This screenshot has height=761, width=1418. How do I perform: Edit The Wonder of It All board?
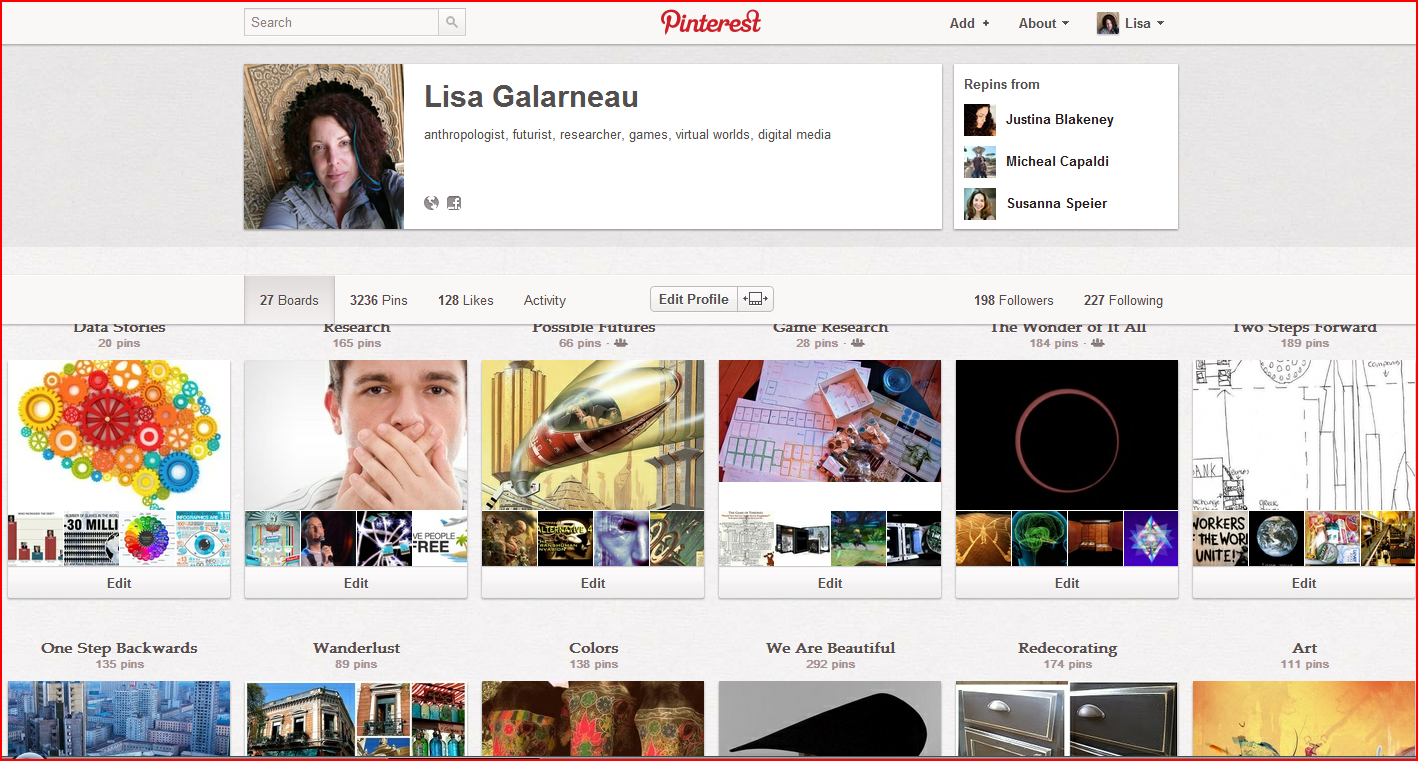1067,583
